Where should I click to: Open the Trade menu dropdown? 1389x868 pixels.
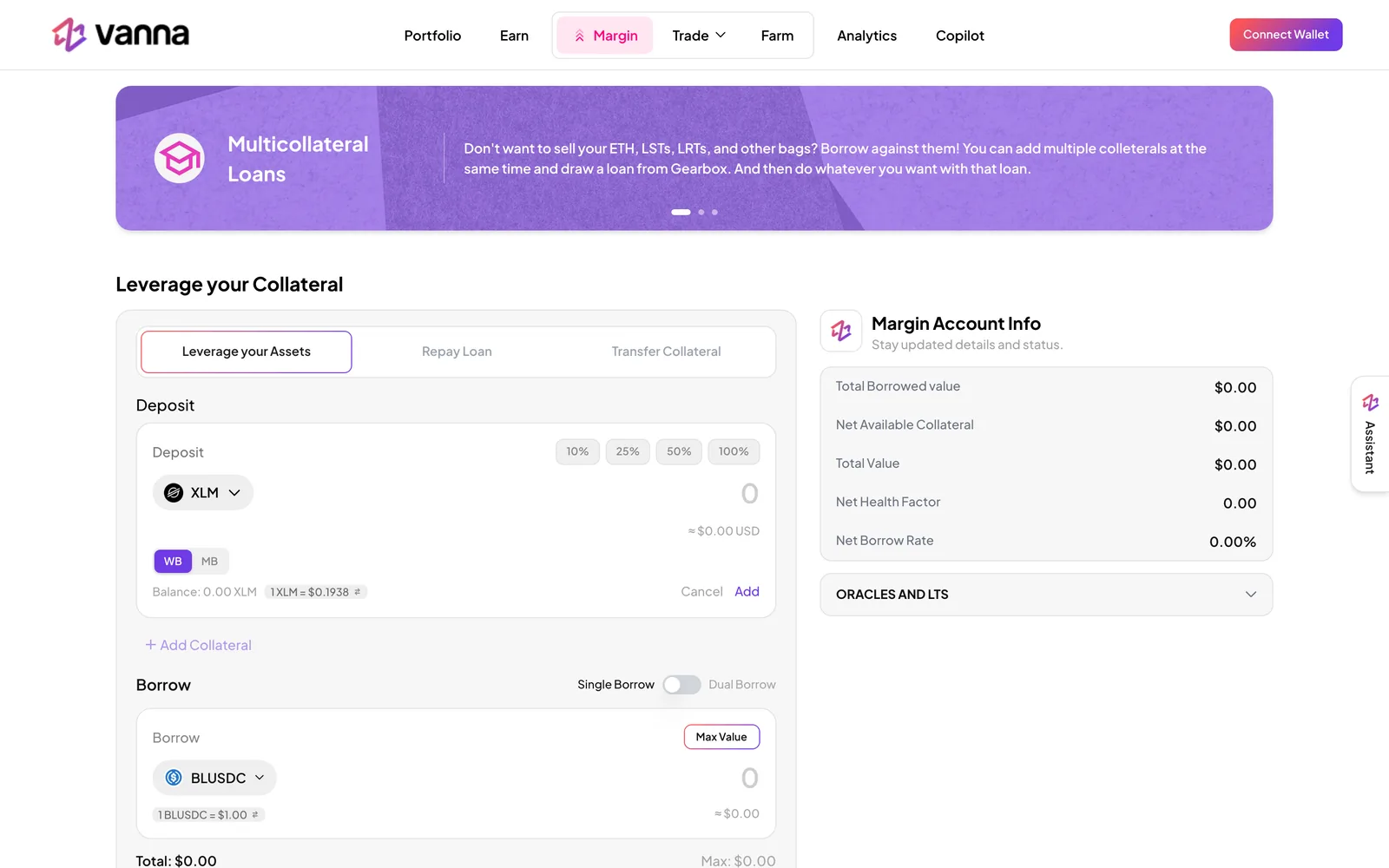(699, 36)
